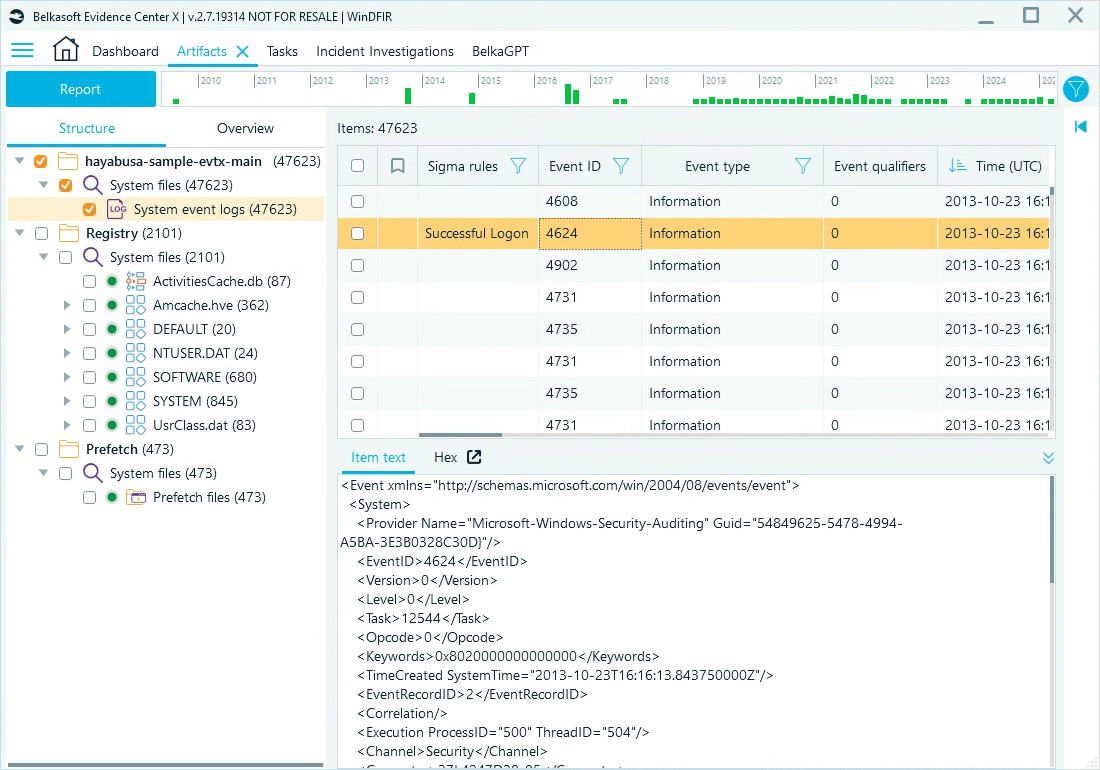The height and width of the screenshot is (770, 1100).
Task: Click SOFTWARE hive icon
Action: pyautogui.click(x=135, y=377)
